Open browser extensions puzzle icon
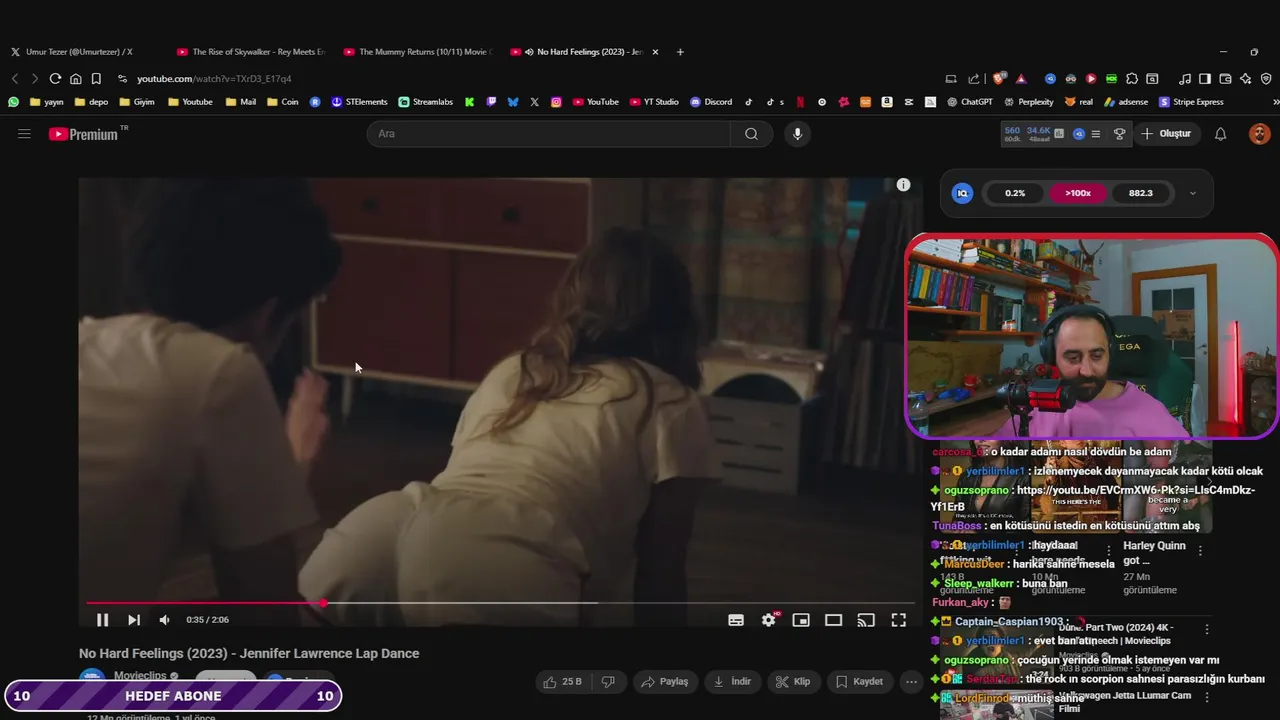This screenshot has height=720, width=1280. click(1132, 79)
